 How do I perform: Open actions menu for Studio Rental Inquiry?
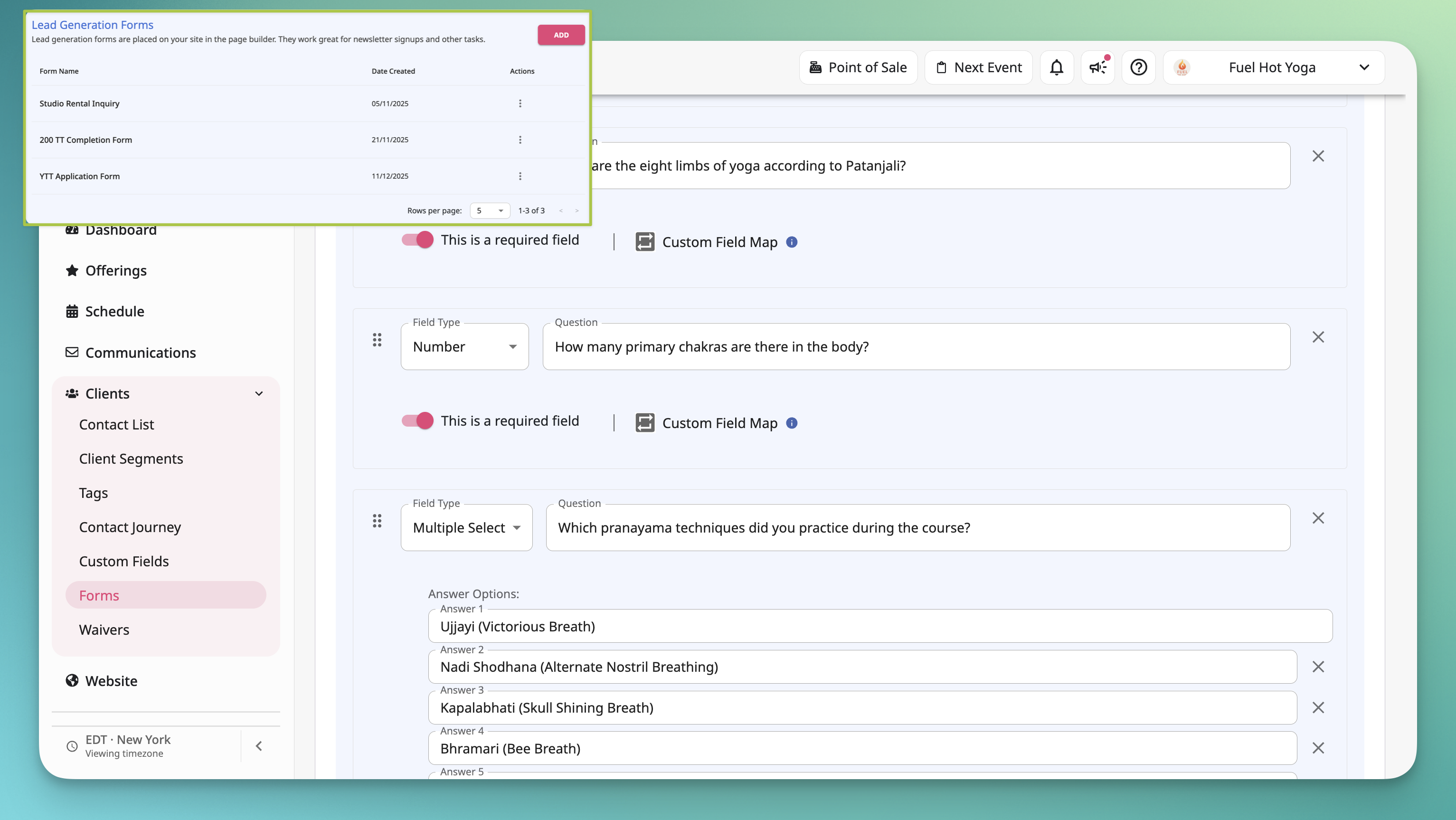pos(520,104)
